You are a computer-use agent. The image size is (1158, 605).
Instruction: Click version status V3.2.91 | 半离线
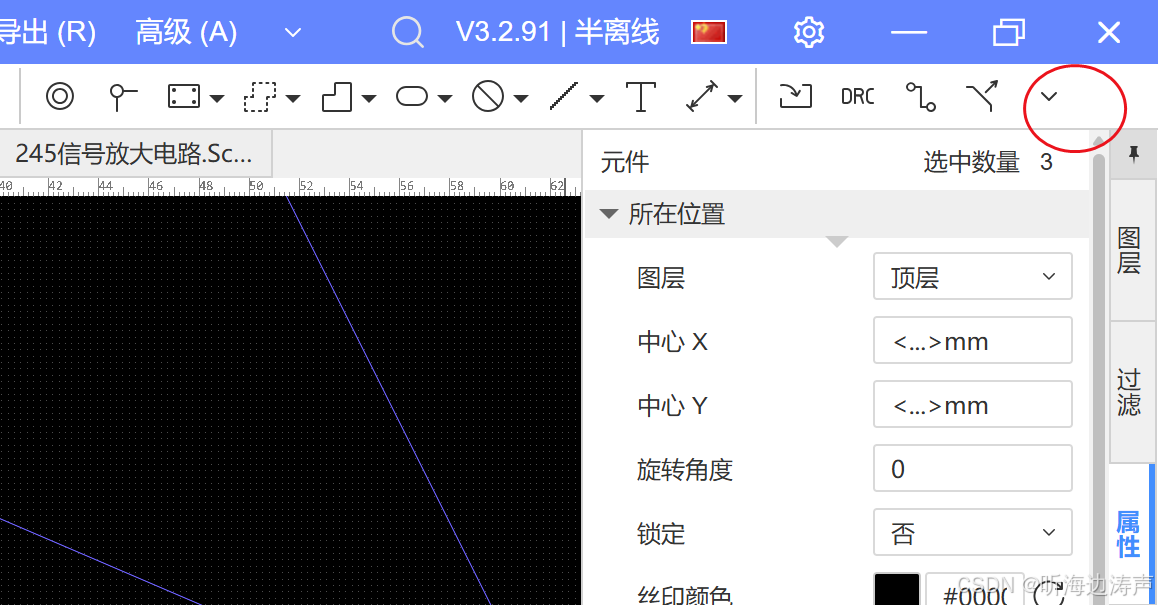click(x=558, y=33)
